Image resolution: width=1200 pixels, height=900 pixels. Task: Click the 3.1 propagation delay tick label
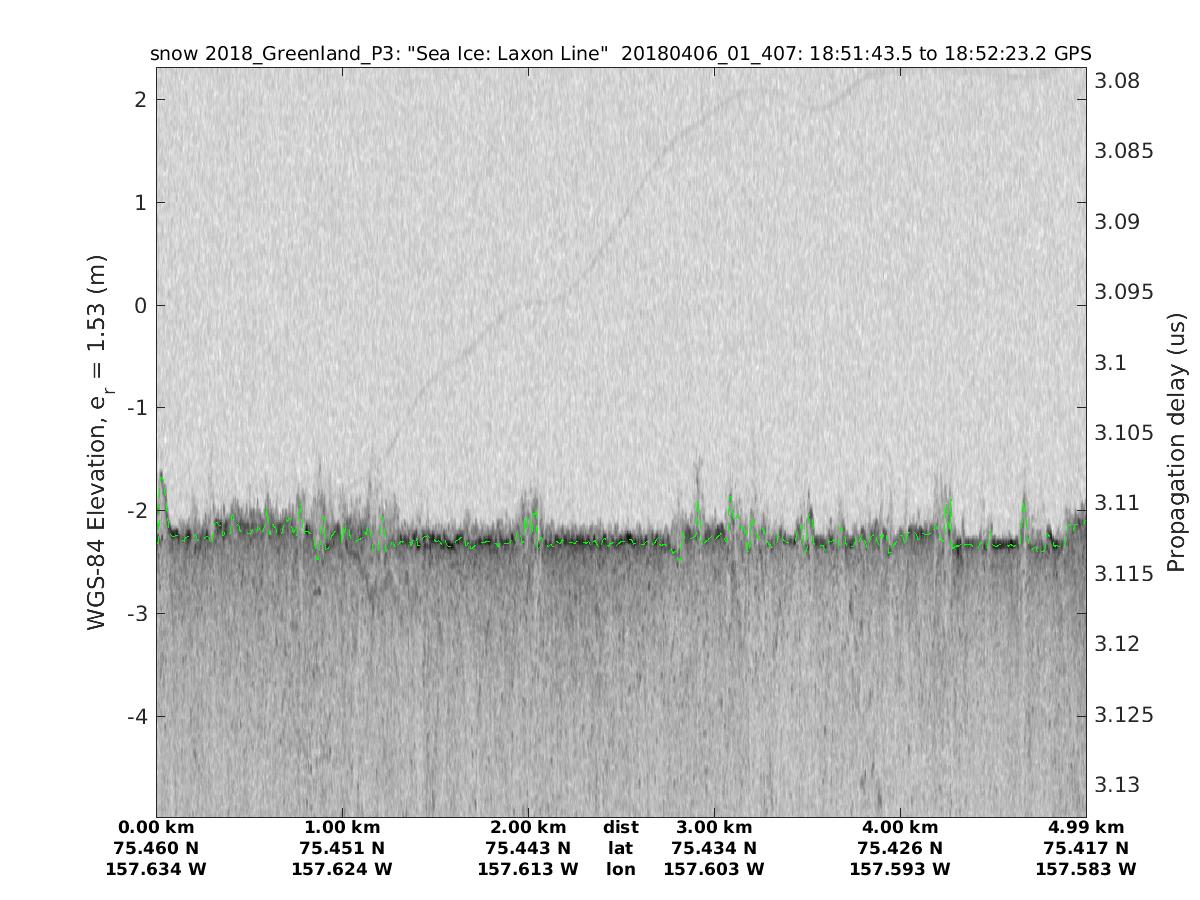(x=1112, y=362)
